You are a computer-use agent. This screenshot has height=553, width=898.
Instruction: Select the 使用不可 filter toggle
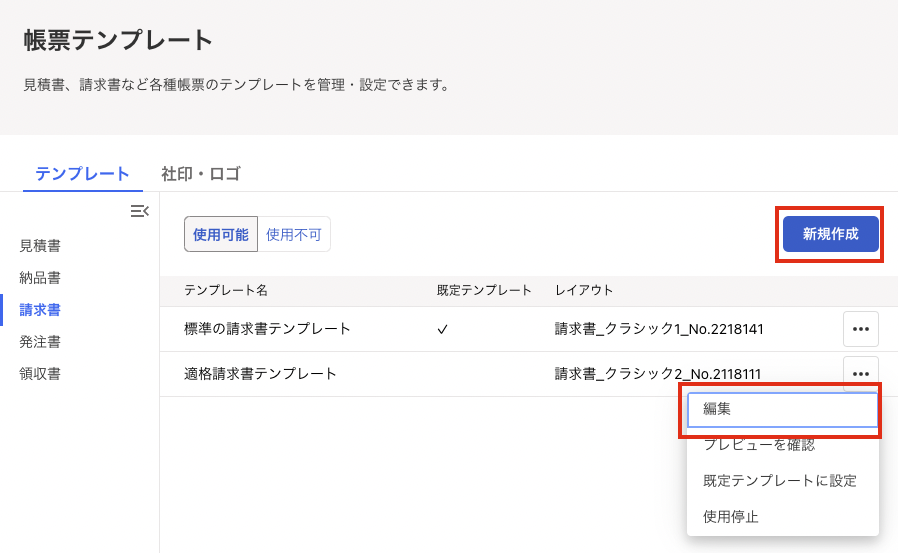294,234
